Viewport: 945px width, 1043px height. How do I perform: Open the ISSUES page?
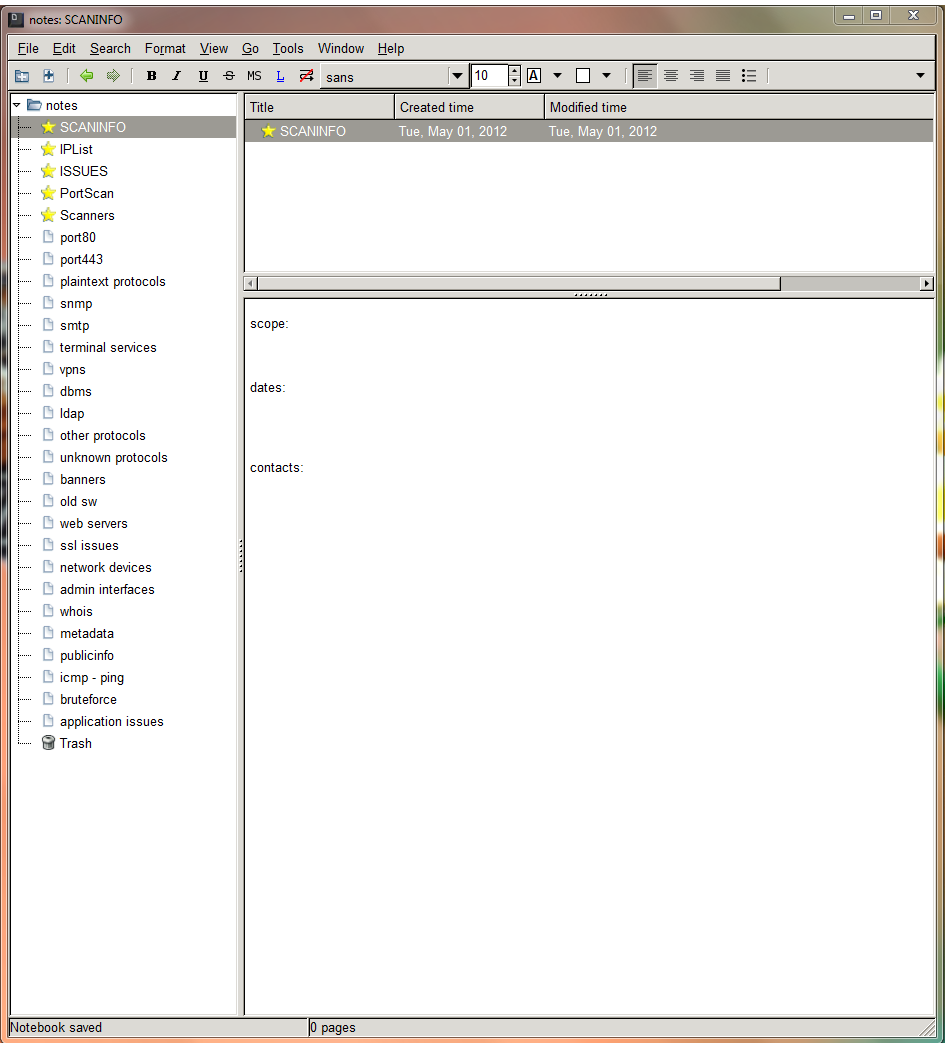83,171
